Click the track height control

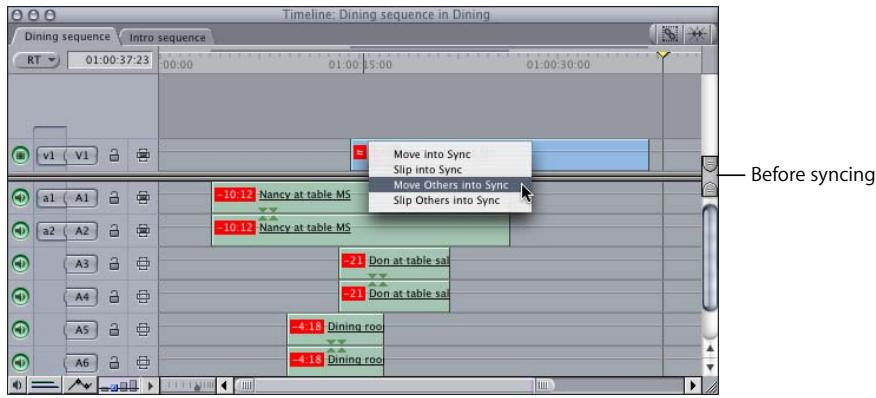120,385
